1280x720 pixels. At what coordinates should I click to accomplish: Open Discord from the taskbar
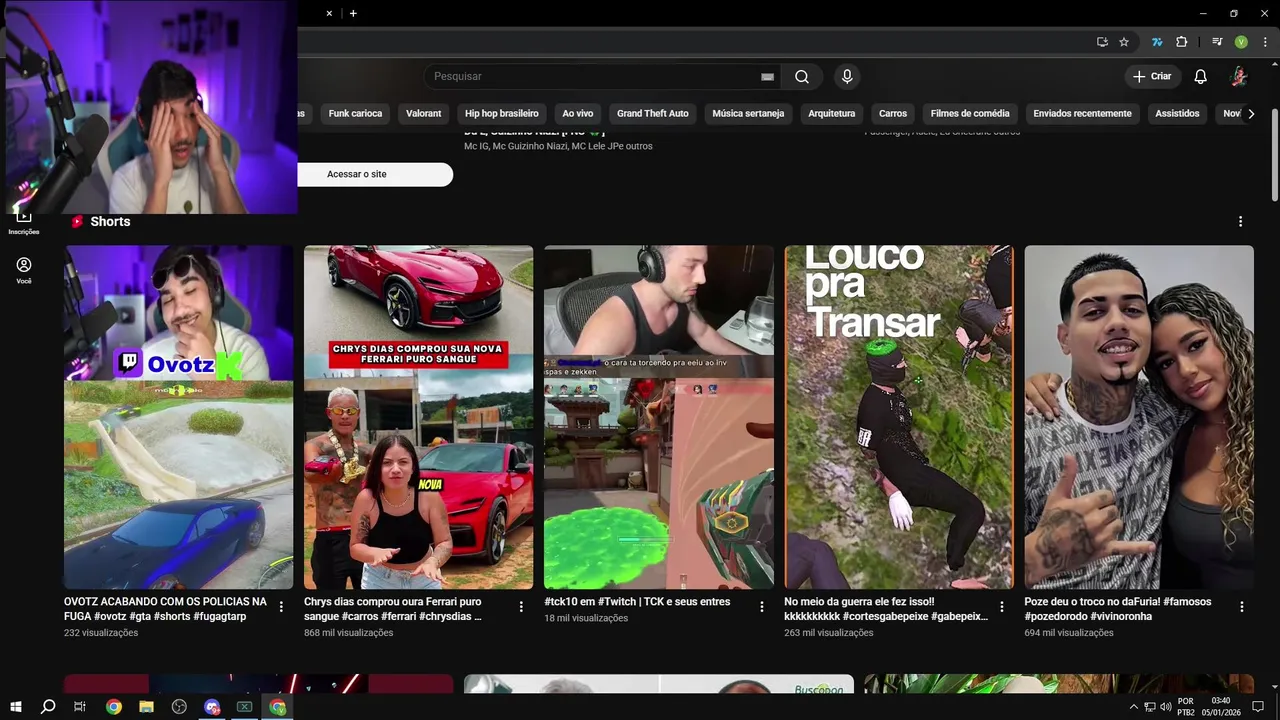pos(212,707)
